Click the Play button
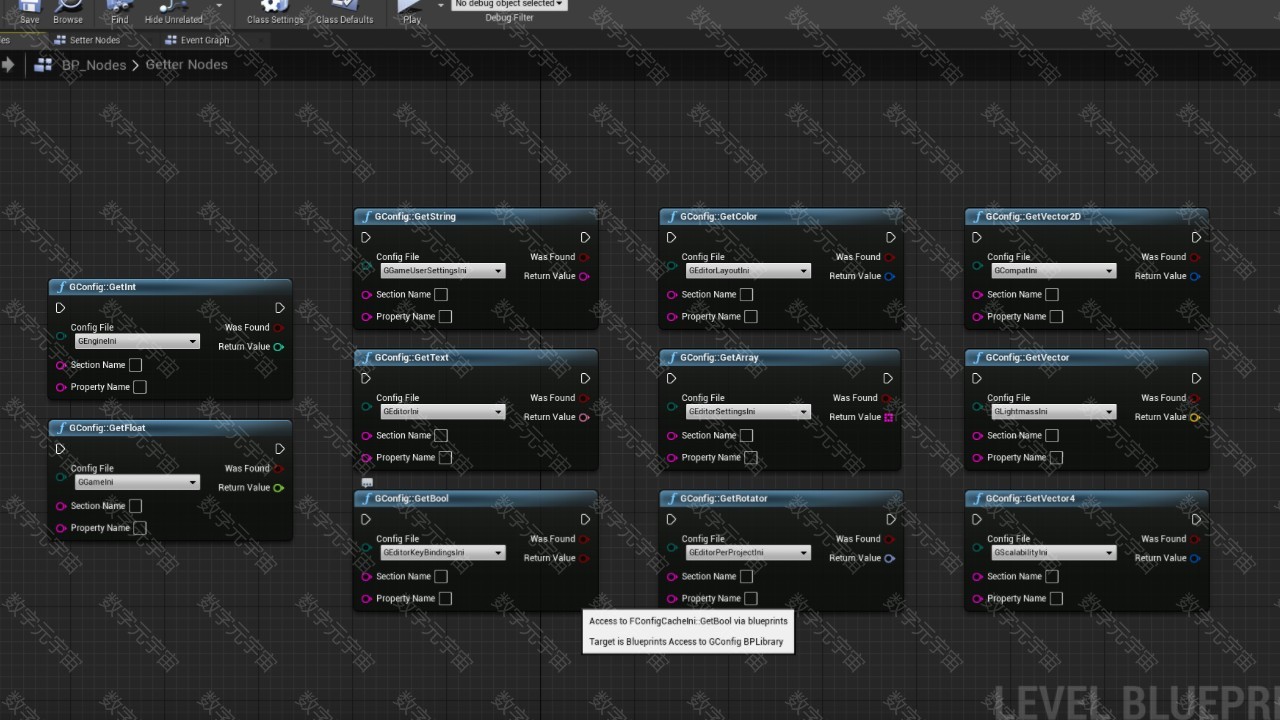 pos(412,13)
